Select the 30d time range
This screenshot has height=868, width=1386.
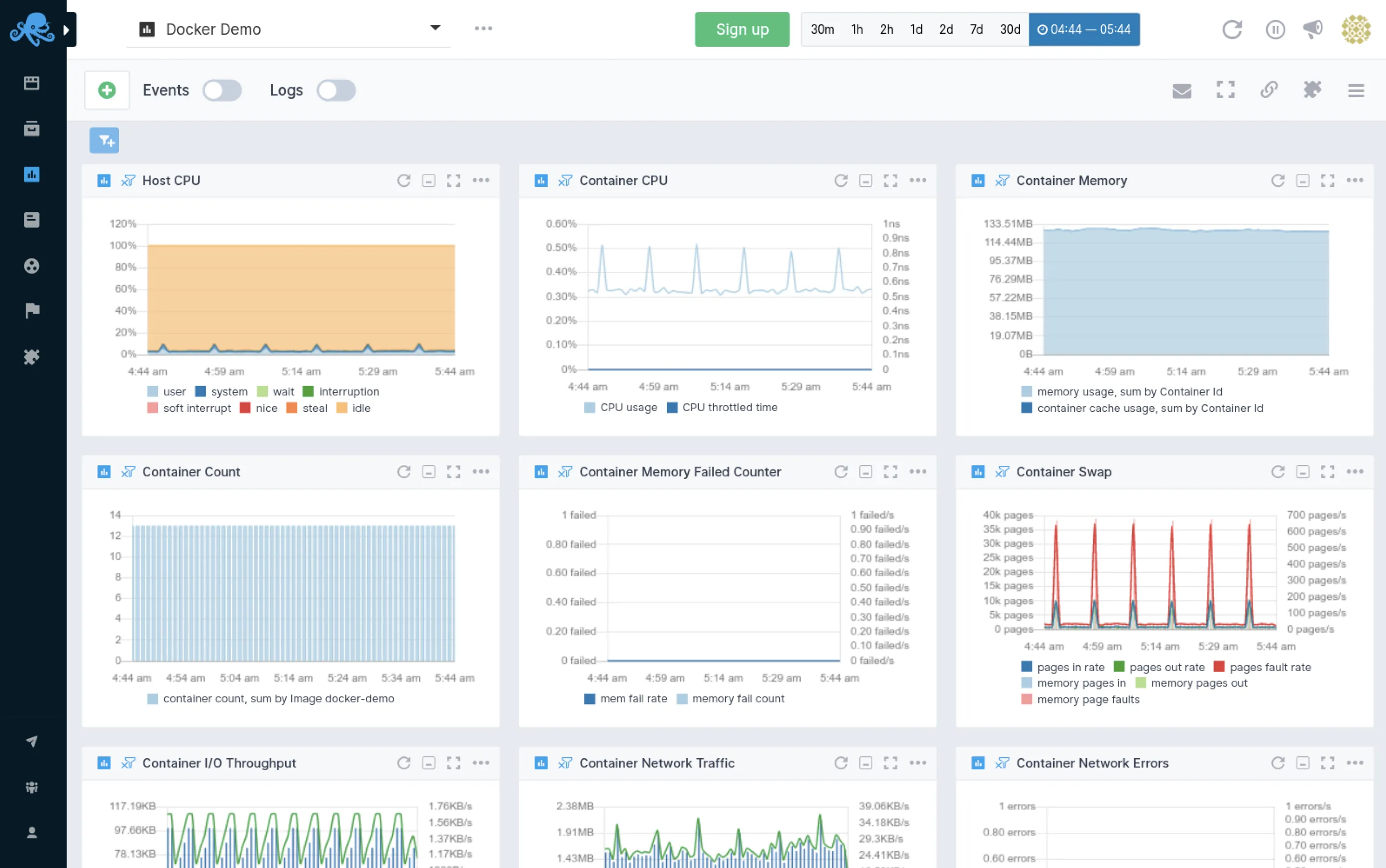point(1009,29)
